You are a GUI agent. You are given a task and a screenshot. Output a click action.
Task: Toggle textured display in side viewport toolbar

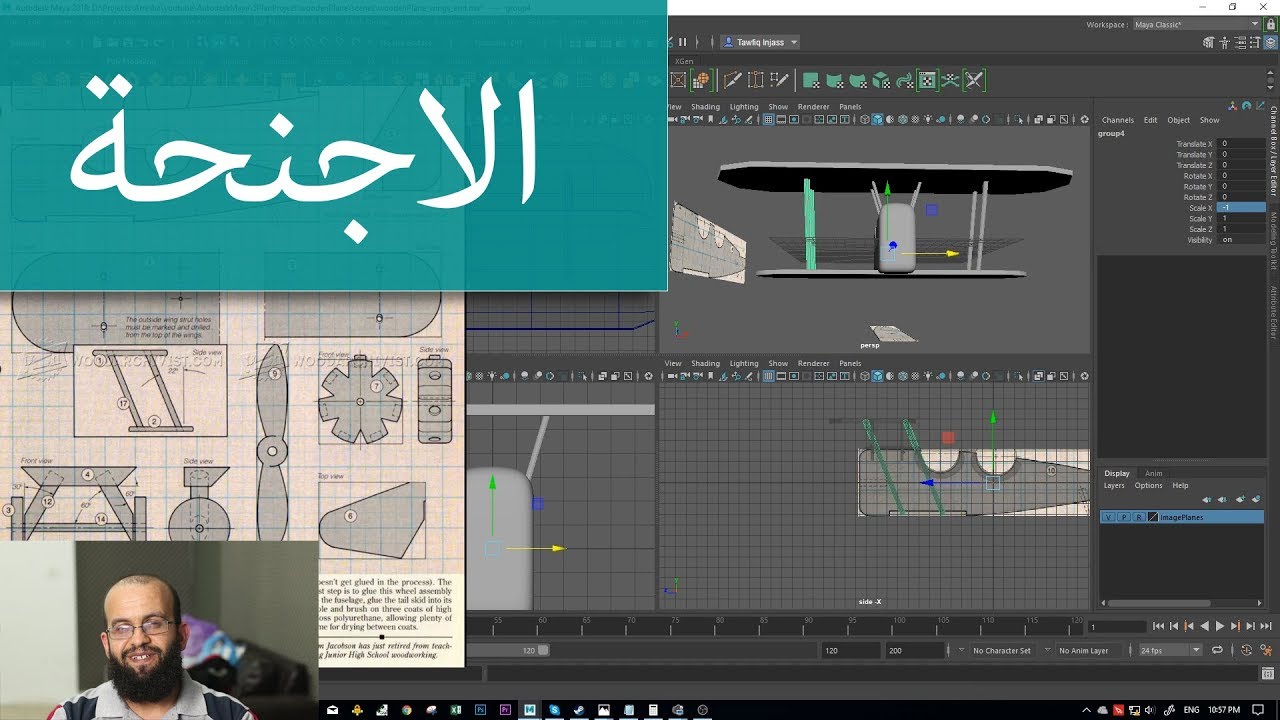tap(915, 376)
